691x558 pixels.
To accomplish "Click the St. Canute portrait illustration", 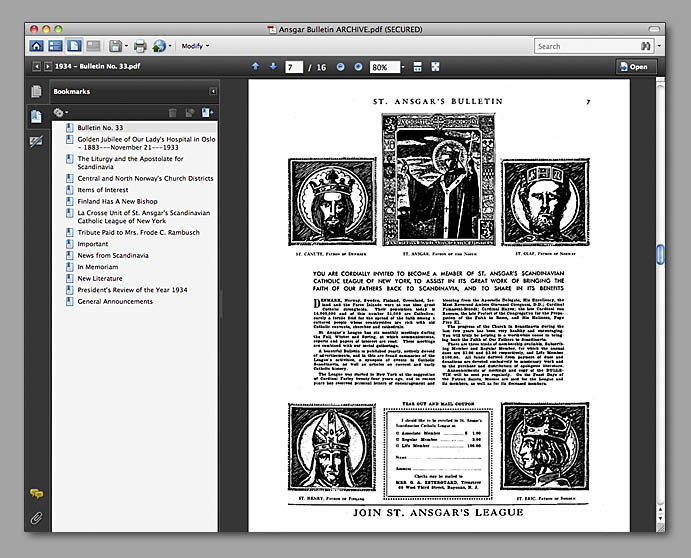I will tap(332, 202).
